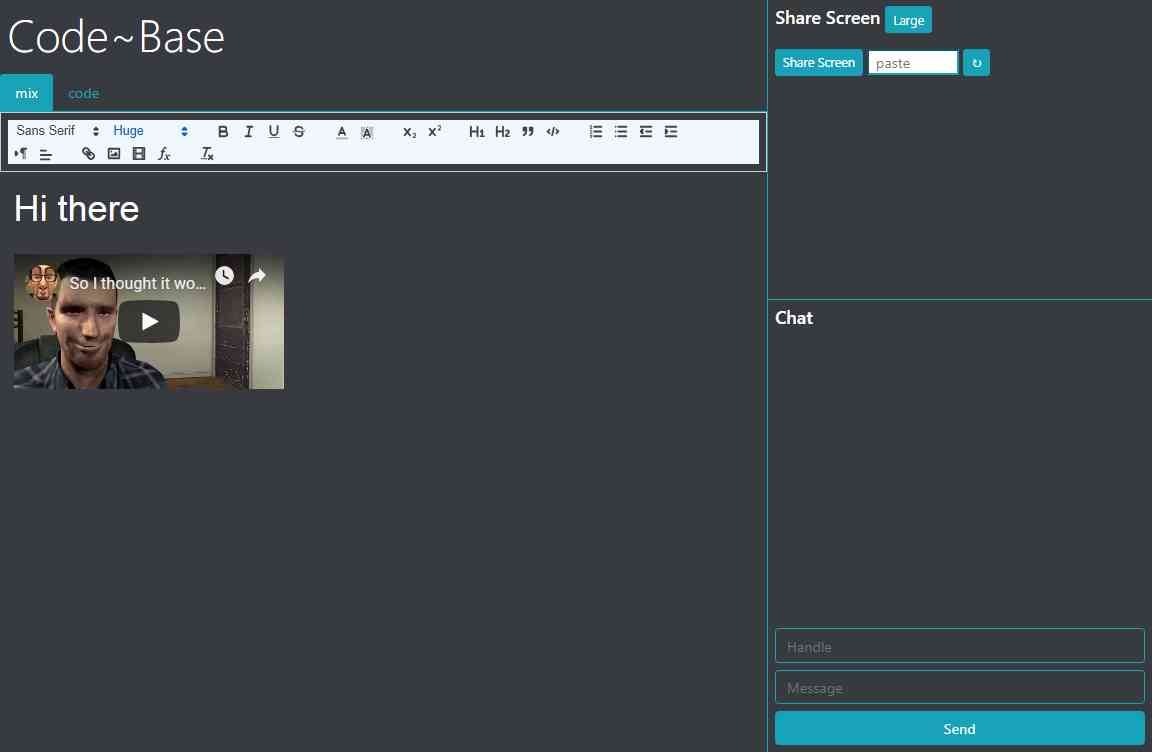Insert a formula with the fx icon
The width and height of the screenshot is (1152, 752).
click(165, 154)
